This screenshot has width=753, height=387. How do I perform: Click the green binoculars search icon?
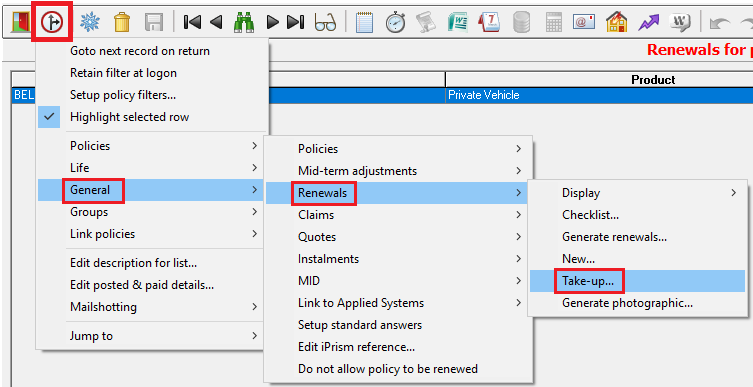pos(244,22)
